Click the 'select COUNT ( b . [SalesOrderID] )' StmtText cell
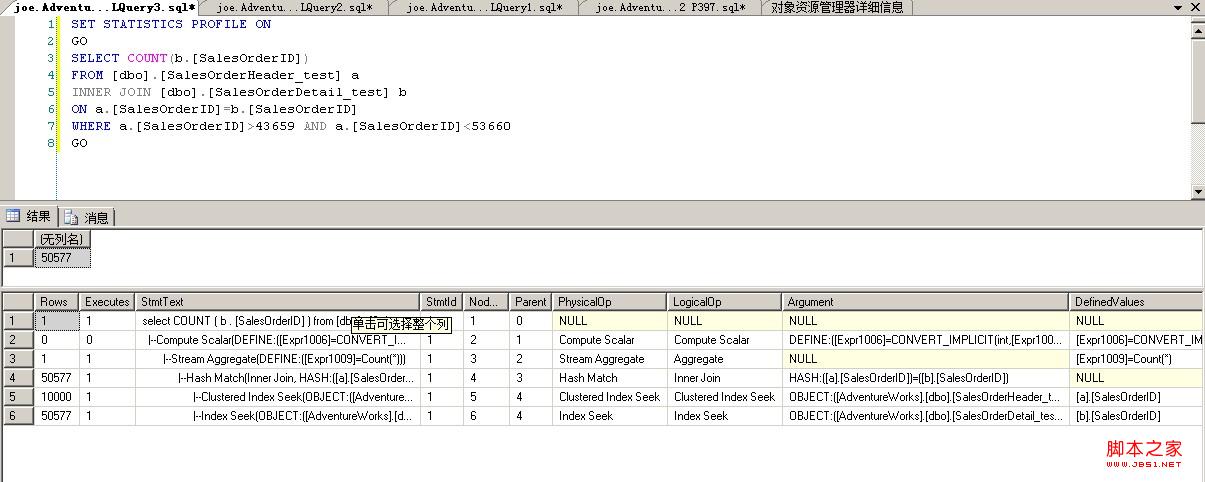 pyautogui.click(x=278, y=321)
